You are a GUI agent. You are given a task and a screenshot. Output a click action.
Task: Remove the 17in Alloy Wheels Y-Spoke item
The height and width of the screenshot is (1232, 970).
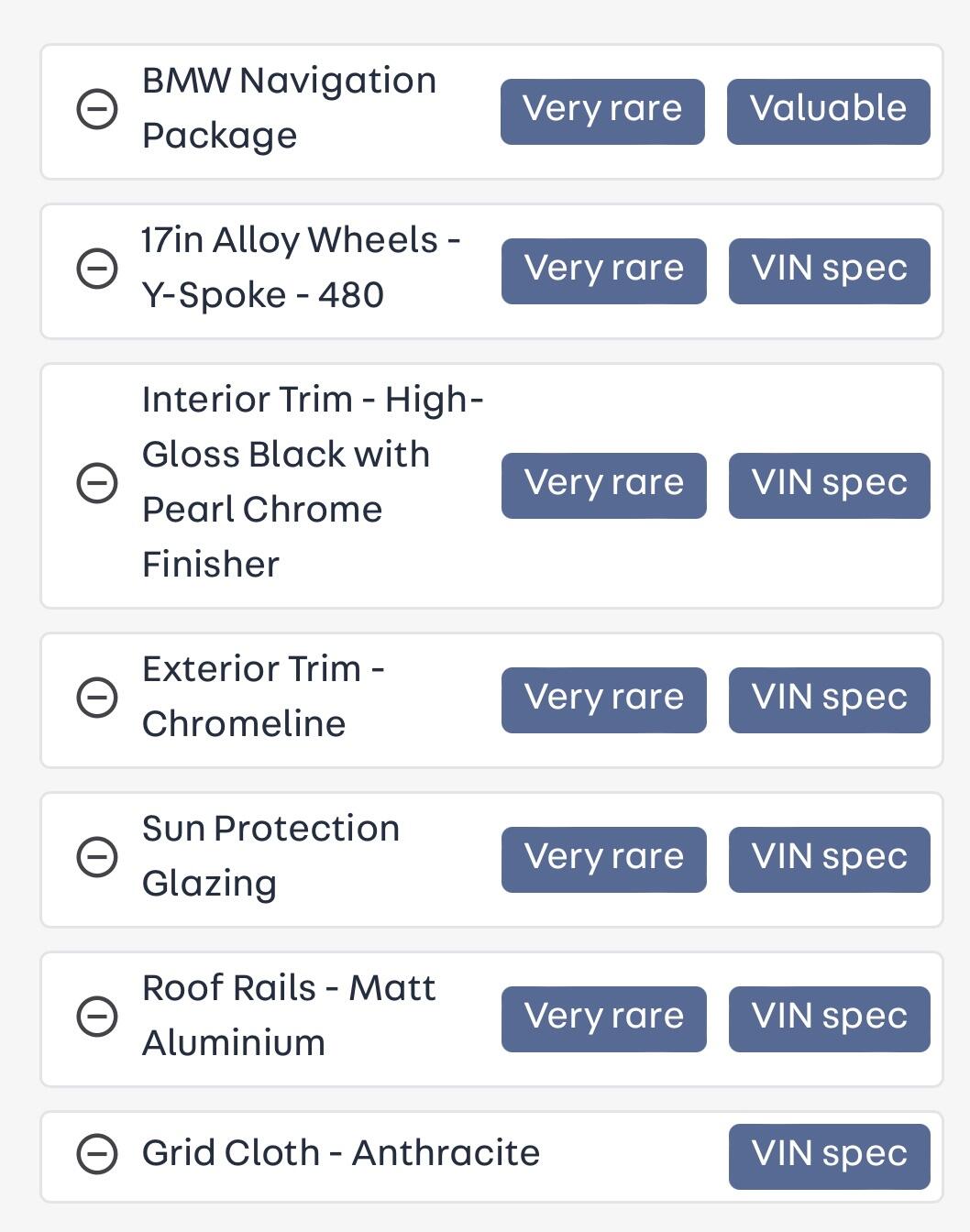96,269
